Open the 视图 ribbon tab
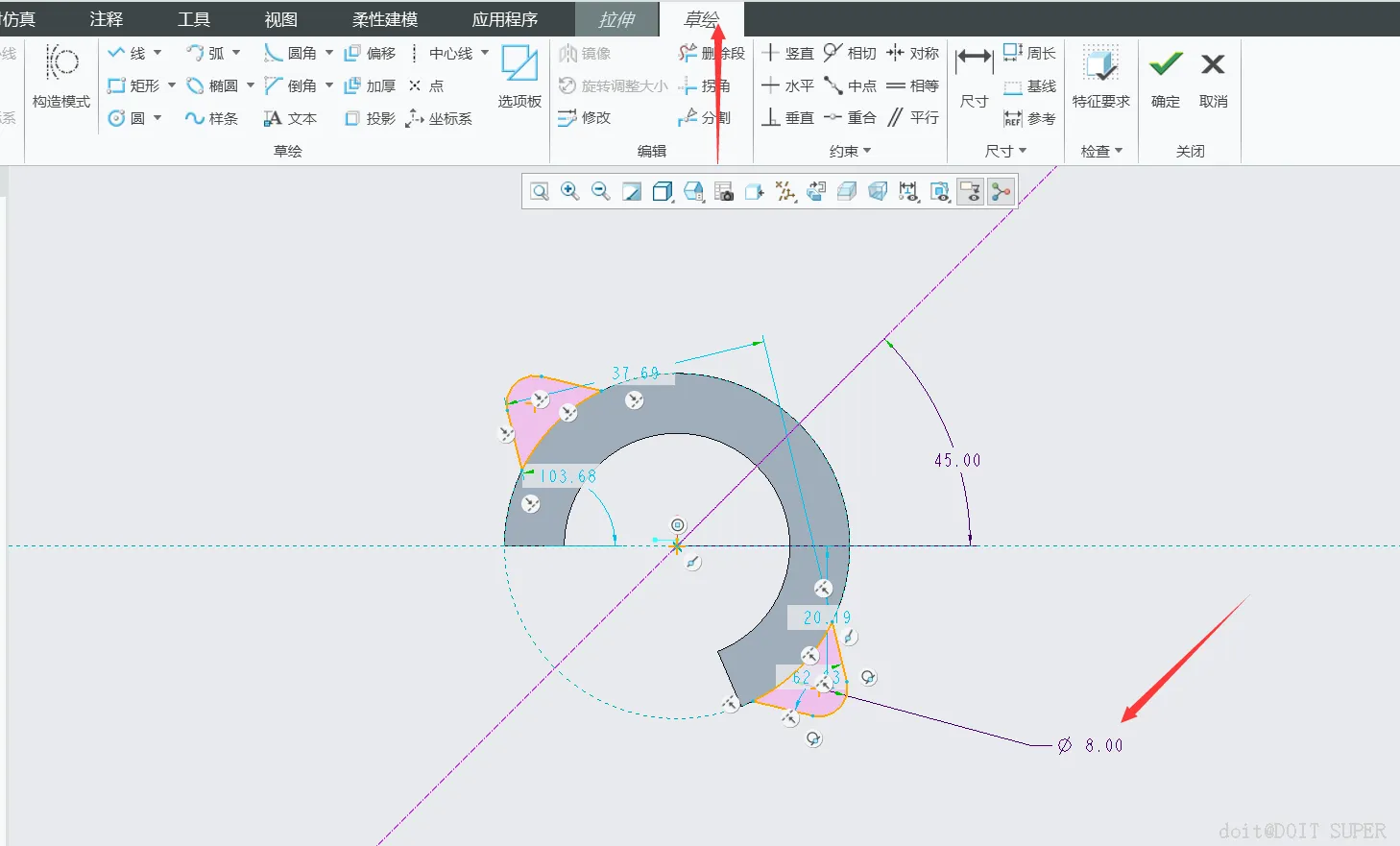 pos(281,19)
